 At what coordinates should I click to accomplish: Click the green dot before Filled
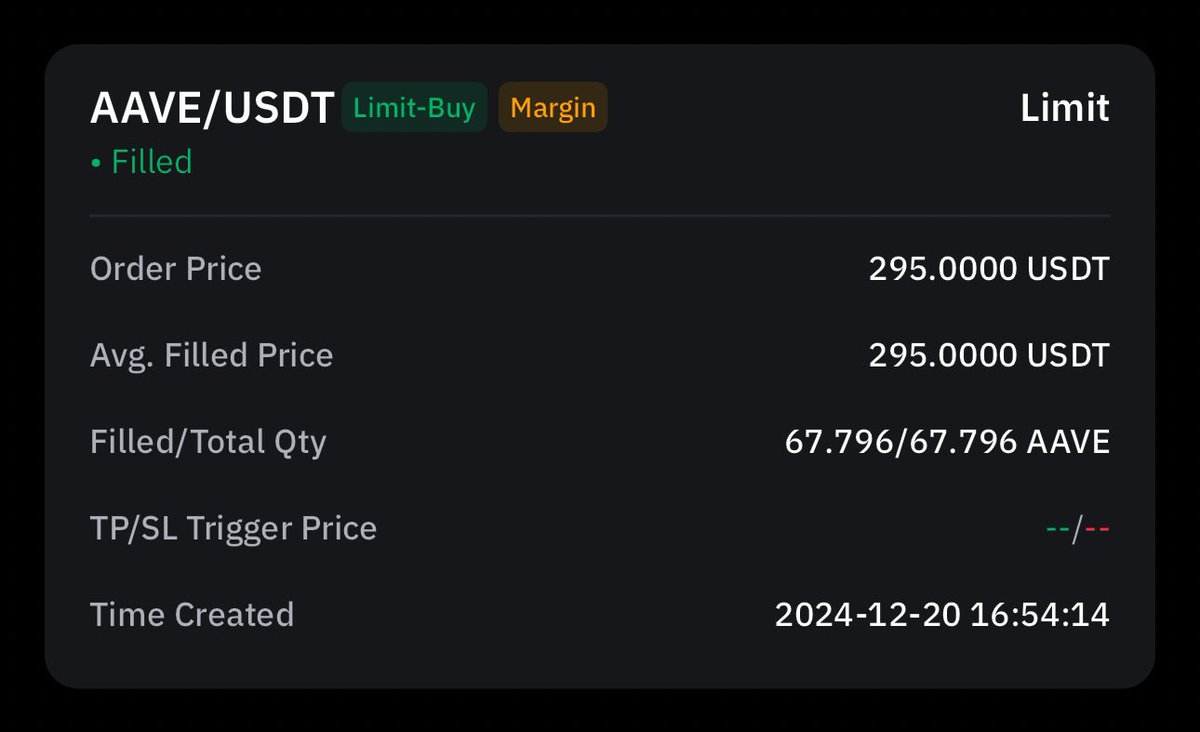(96, 162)
